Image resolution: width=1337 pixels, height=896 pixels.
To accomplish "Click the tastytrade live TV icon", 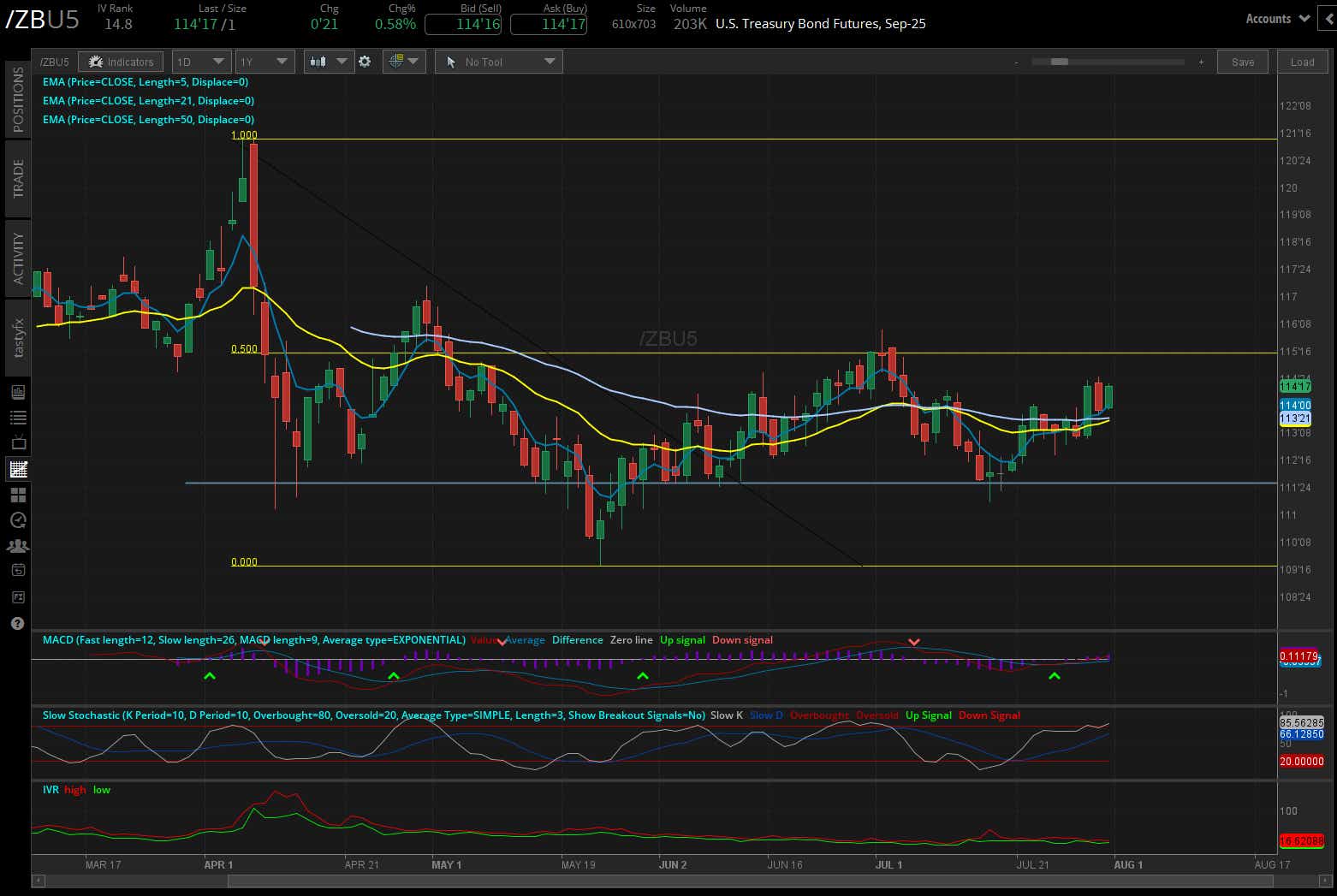I will point(17,442).
